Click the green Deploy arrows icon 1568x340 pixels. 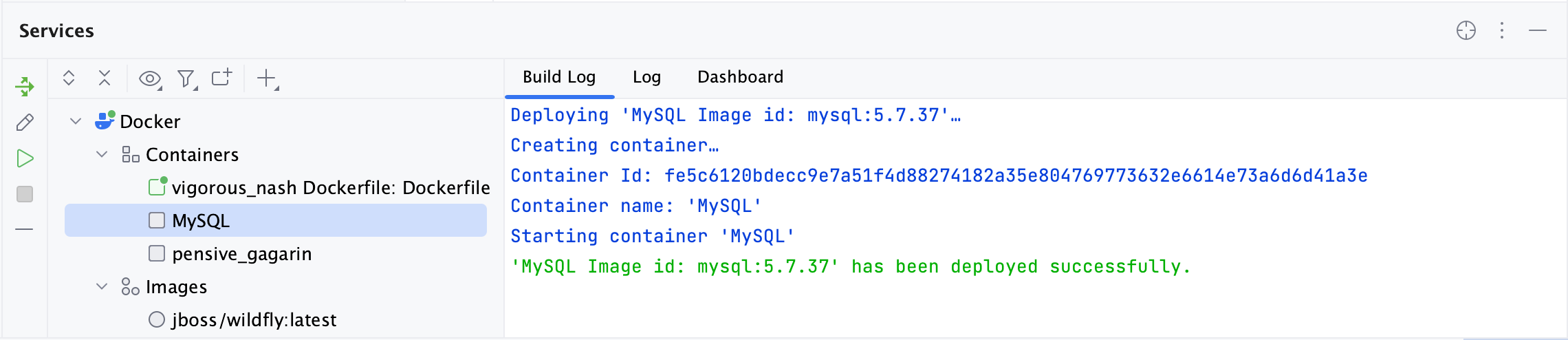[x=25, y=87]
